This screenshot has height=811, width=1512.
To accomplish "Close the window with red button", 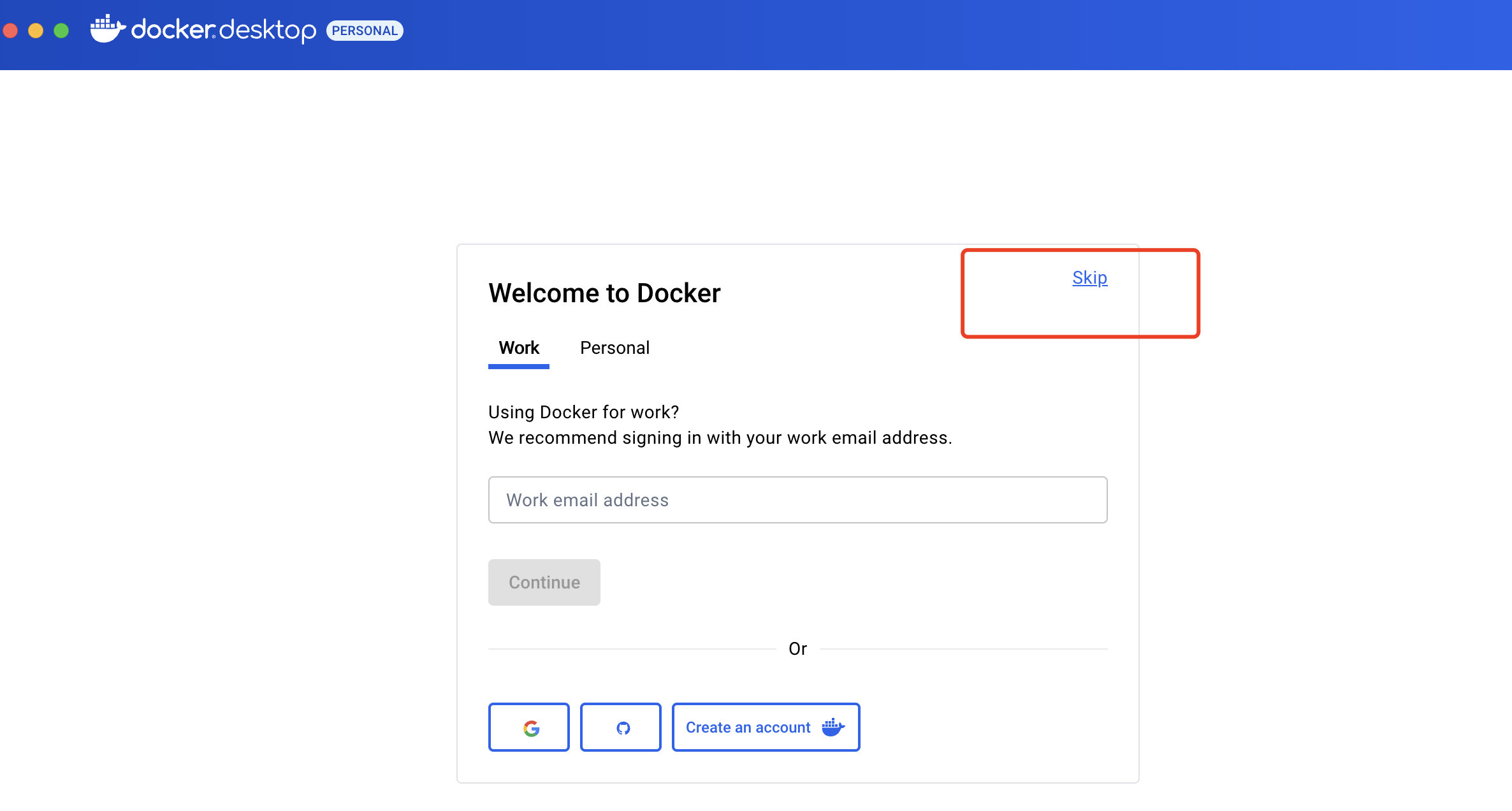I will 10,31.
